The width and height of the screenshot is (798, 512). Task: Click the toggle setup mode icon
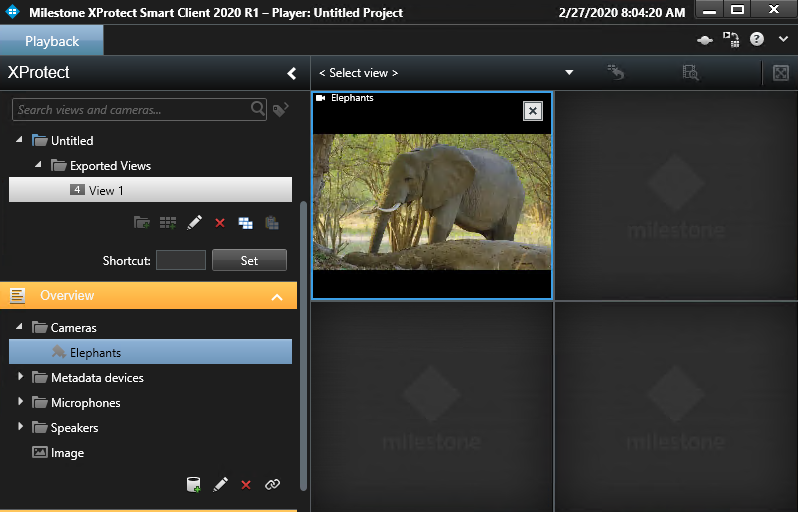coord(731,40)
